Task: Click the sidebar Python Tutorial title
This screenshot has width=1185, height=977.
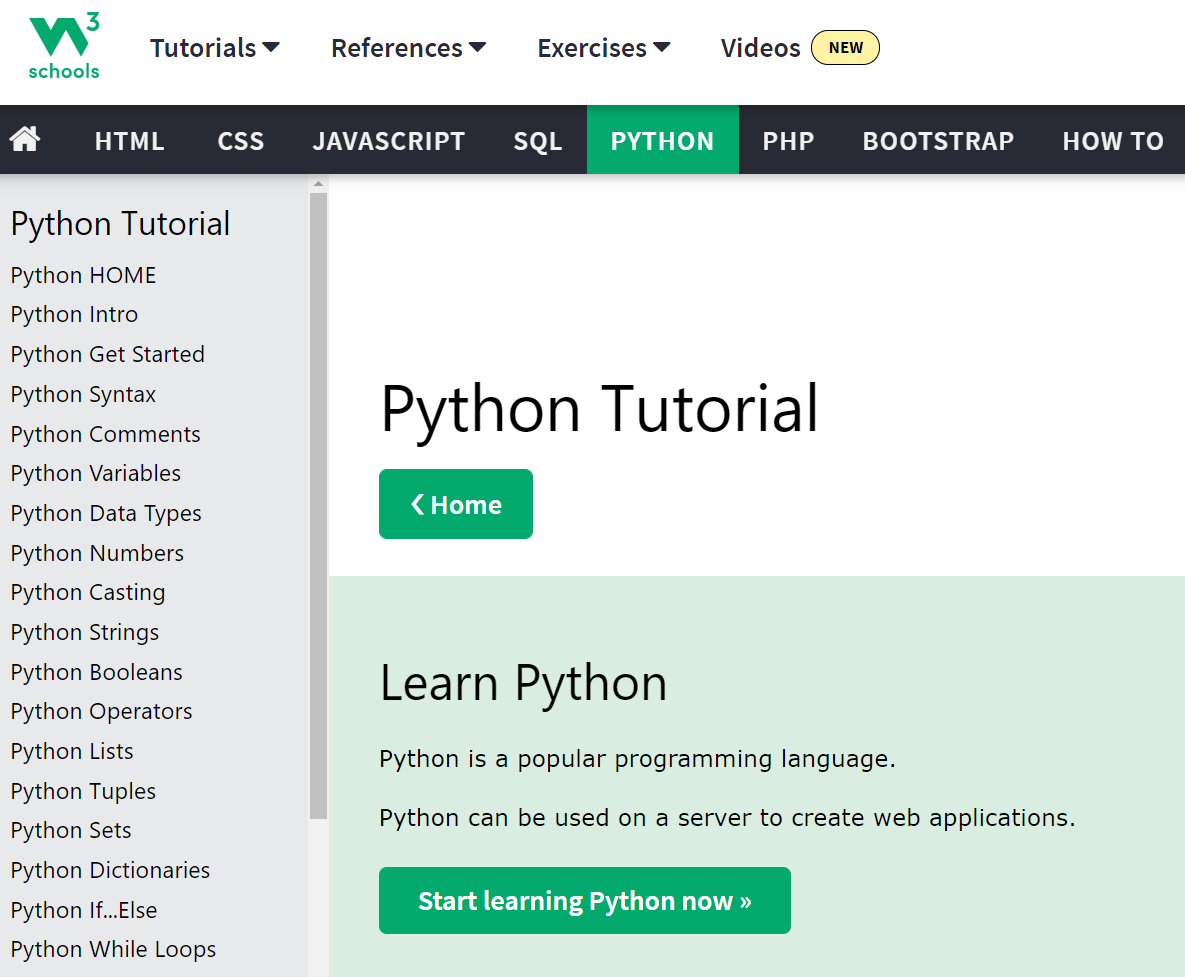Action: (120, 224)
